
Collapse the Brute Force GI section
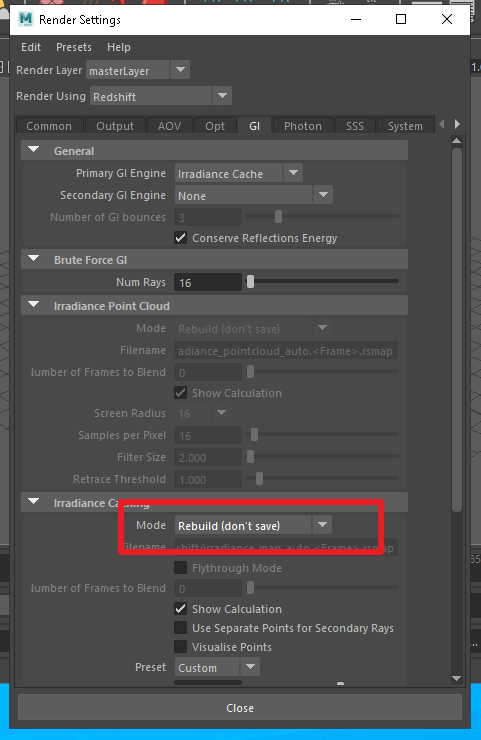(34, 259)
